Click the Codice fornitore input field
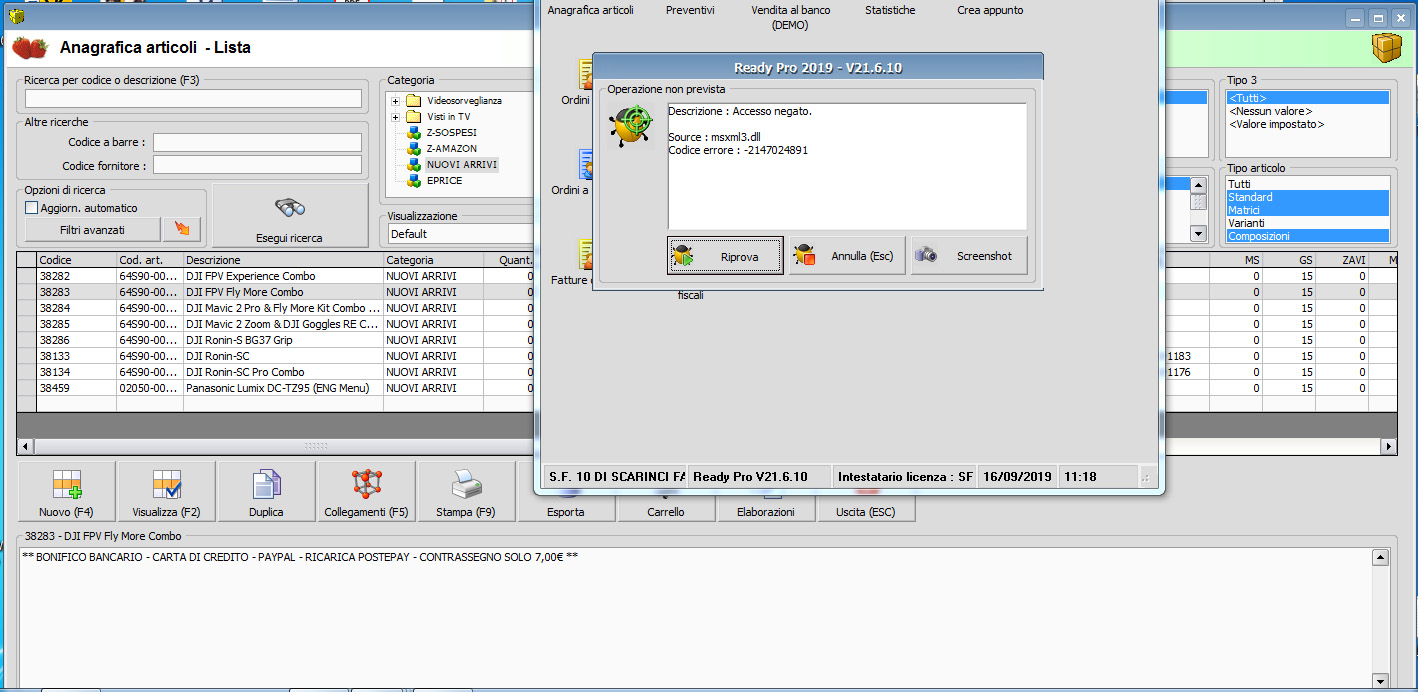The width and height of the screenshot is (1418, 692). click(257, 165)
